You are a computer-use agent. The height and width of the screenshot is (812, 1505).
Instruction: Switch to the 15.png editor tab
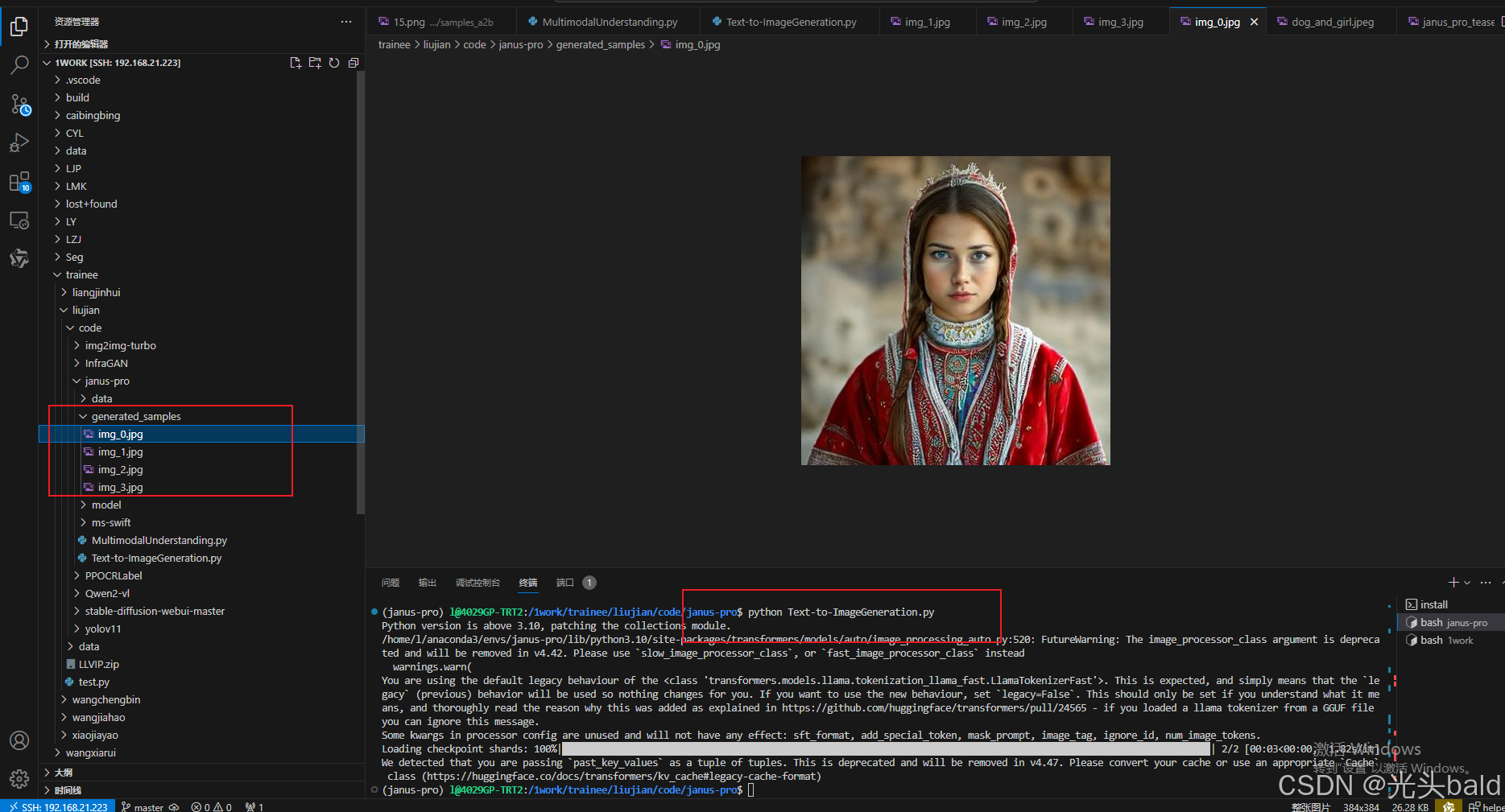(x=442, y=22)
